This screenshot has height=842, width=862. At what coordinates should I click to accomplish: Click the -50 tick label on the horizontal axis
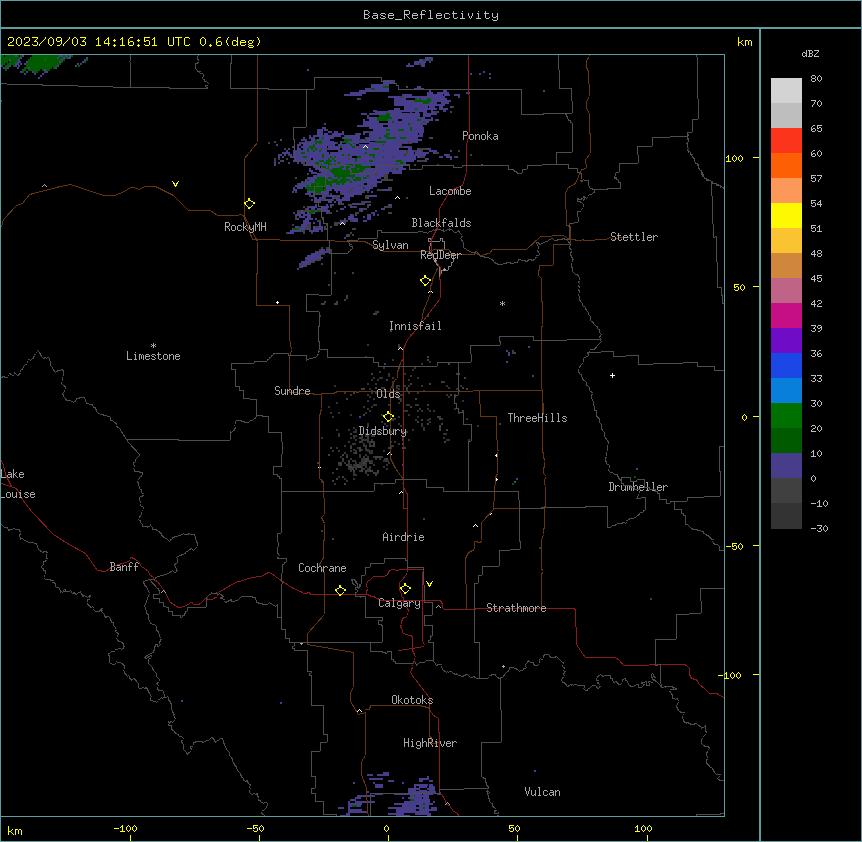255,828
